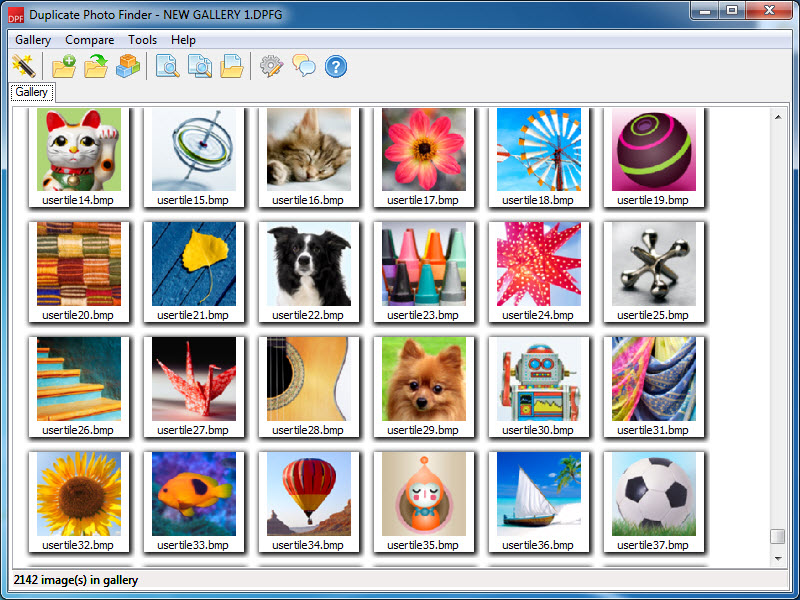
Task: Click the folder with green arrow icon
Action: click(x=96, y=67)
